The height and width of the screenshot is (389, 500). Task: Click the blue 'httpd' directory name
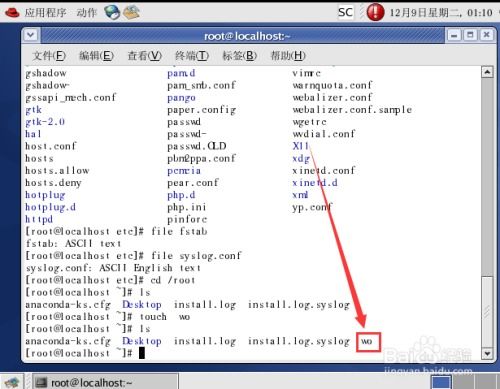[39, 219]
